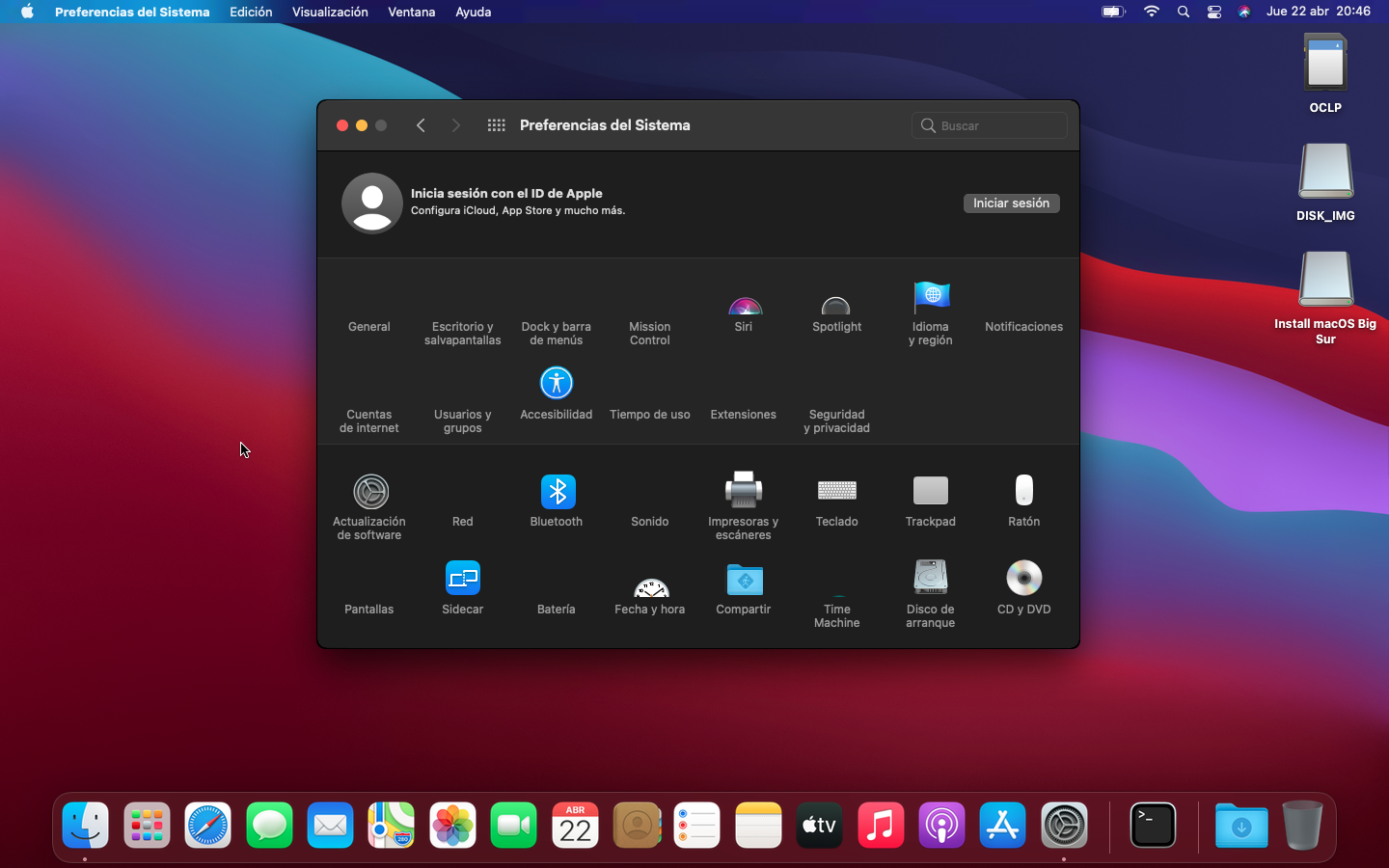Launch Terminal from the Dock
The width and height of the screenshot is (1389, 868).
[x=1153, y=826]
